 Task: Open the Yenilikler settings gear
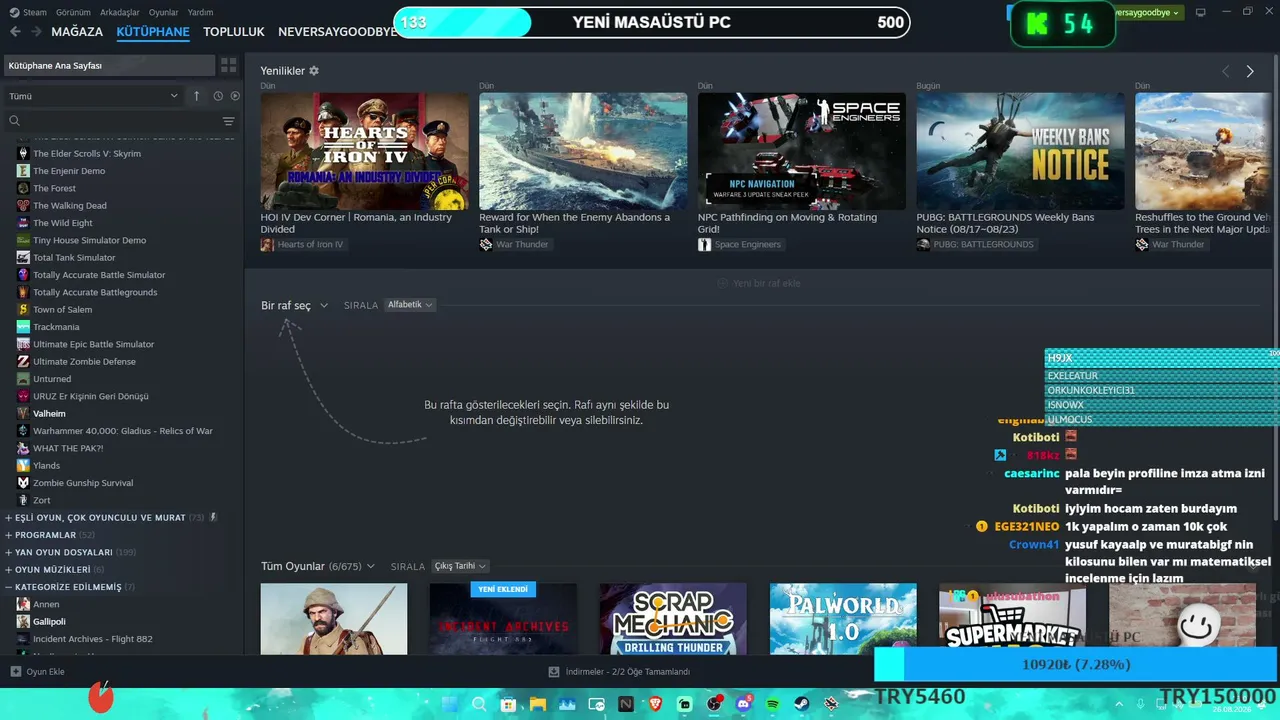click(314, 71)
